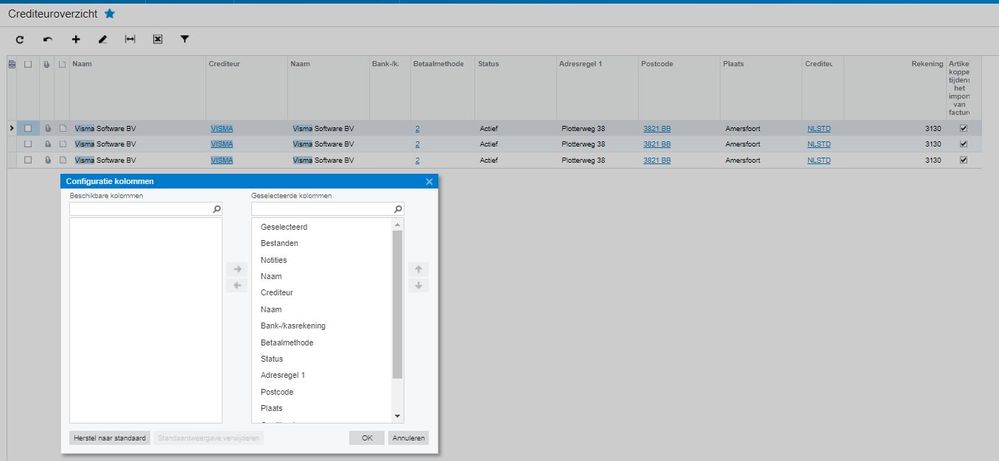Click the pencil edit icon
The height and width of the screenshot is (461, 999).
102,39
